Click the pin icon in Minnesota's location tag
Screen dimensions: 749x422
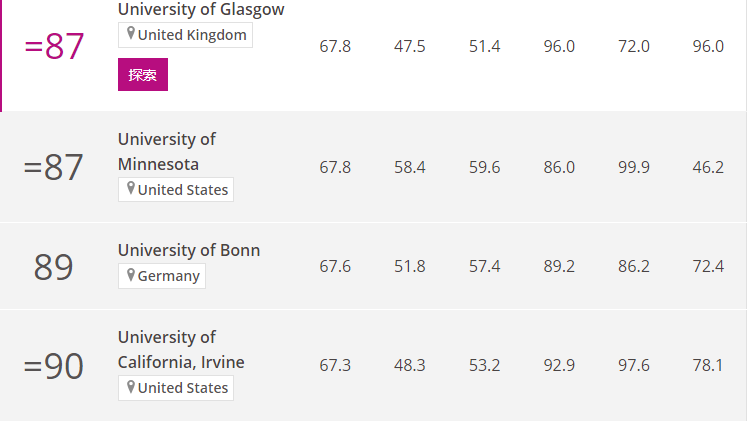pos(130,188)
